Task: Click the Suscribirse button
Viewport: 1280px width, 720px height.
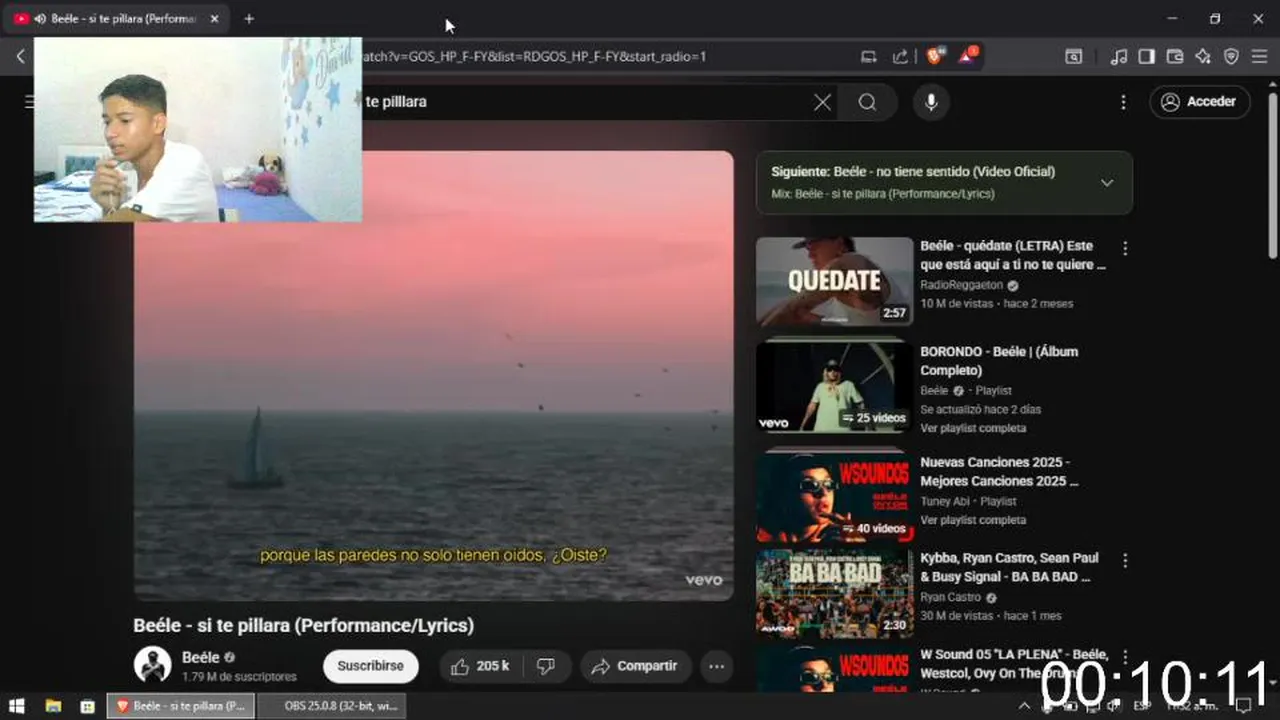Action: pyautogui.click(x=371, y=666)
